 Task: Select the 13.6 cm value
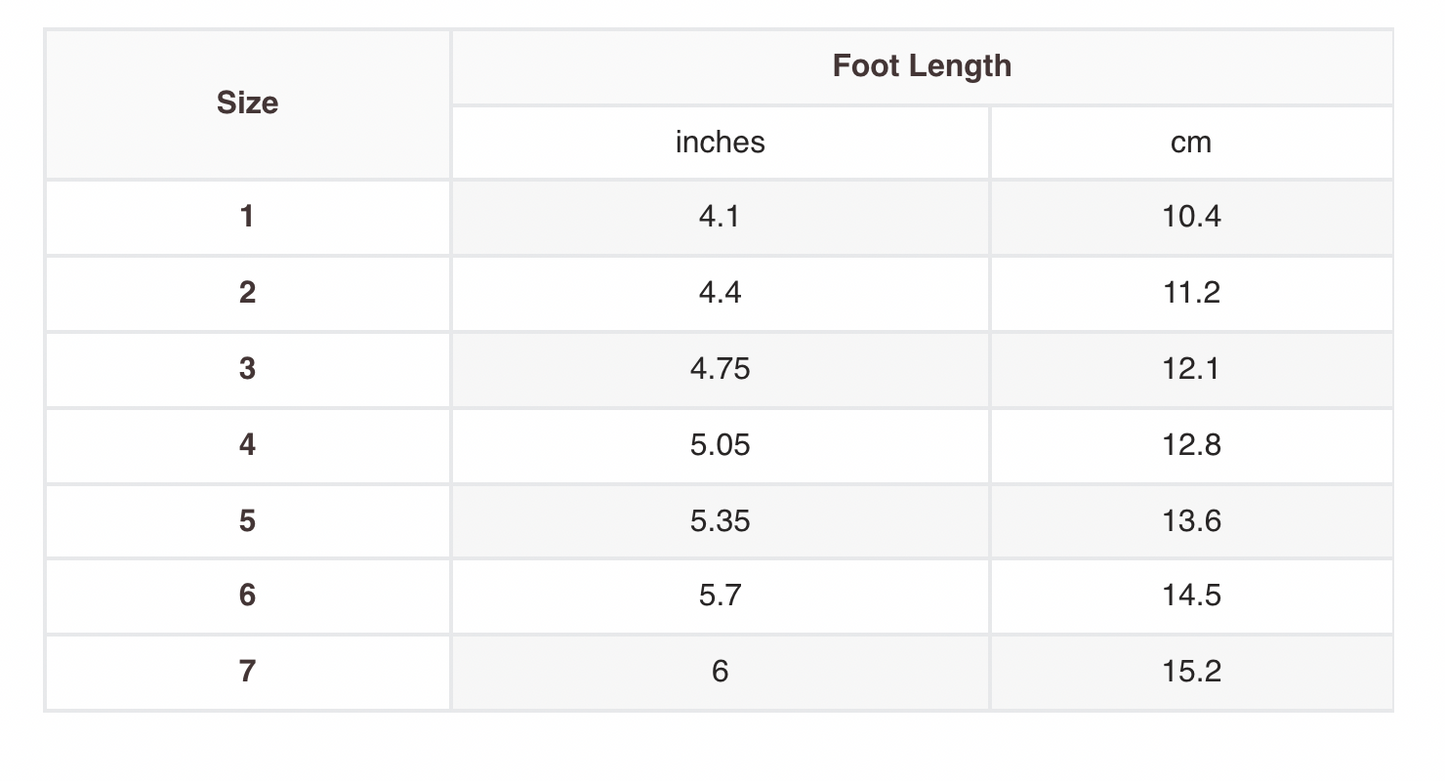(1191, 520)
